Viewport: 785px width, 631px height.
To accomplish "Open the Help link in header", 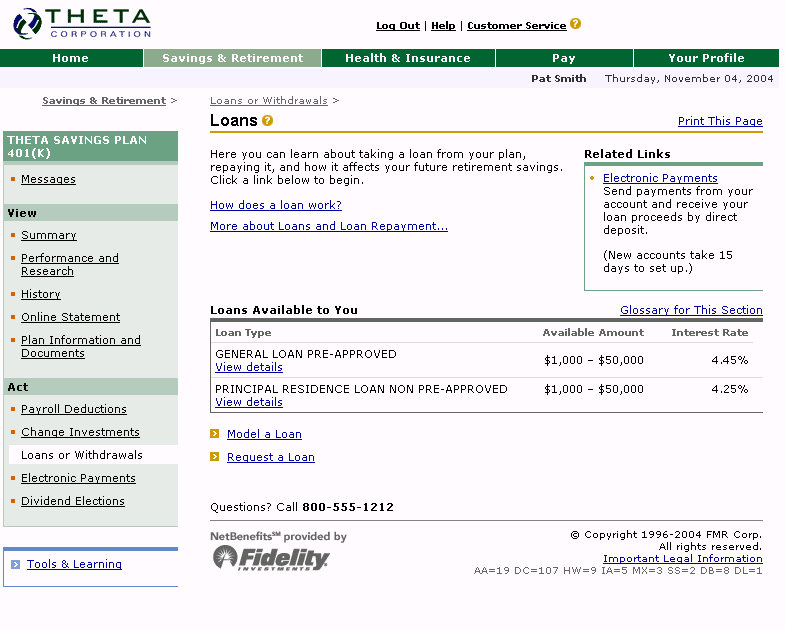I will click(443, 26).
